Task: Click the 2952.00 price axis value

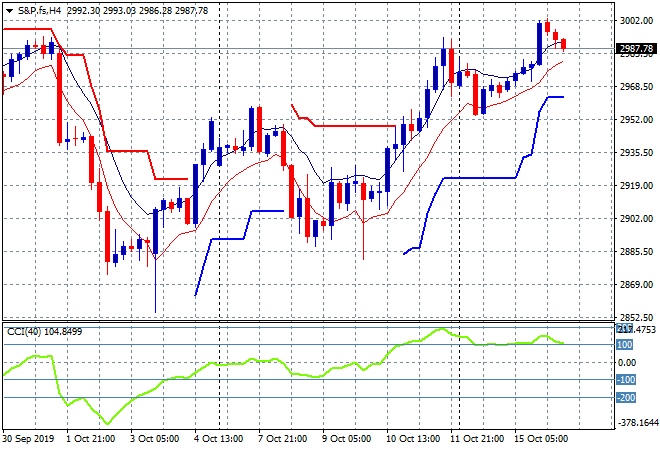Action: [636, 120]
